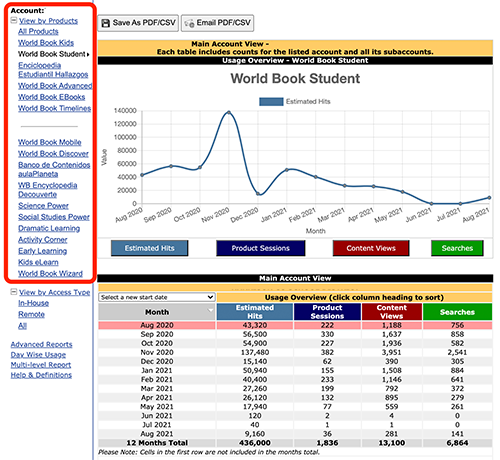Open Multi-level Report
This screenshot has width=500, height=460.
point(41,365)
